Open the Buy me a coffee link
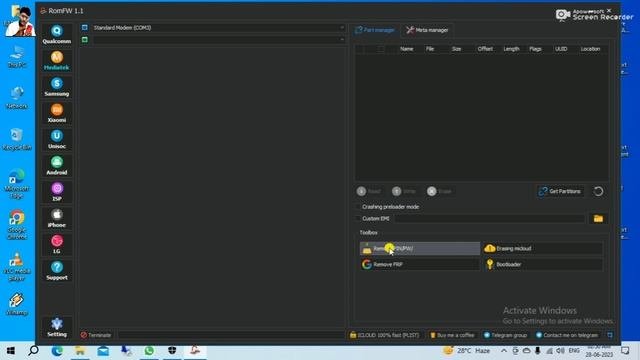 tap(452, 335)
